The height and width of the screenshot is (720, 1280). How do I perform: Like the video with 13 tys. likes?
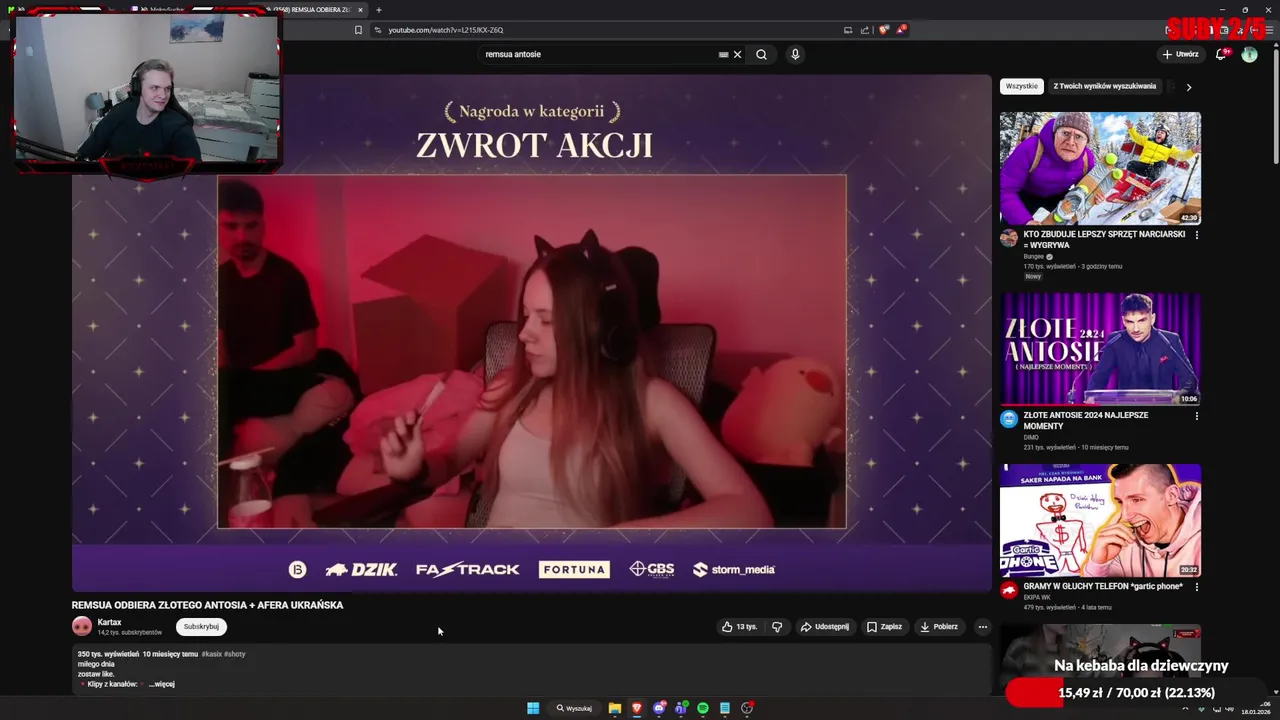(740, 627)
